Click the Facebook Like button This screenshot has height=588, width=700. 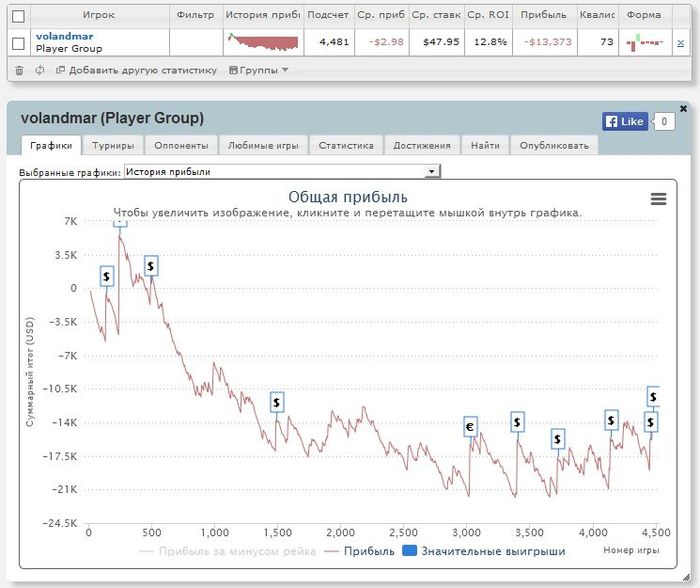[625, 121]
